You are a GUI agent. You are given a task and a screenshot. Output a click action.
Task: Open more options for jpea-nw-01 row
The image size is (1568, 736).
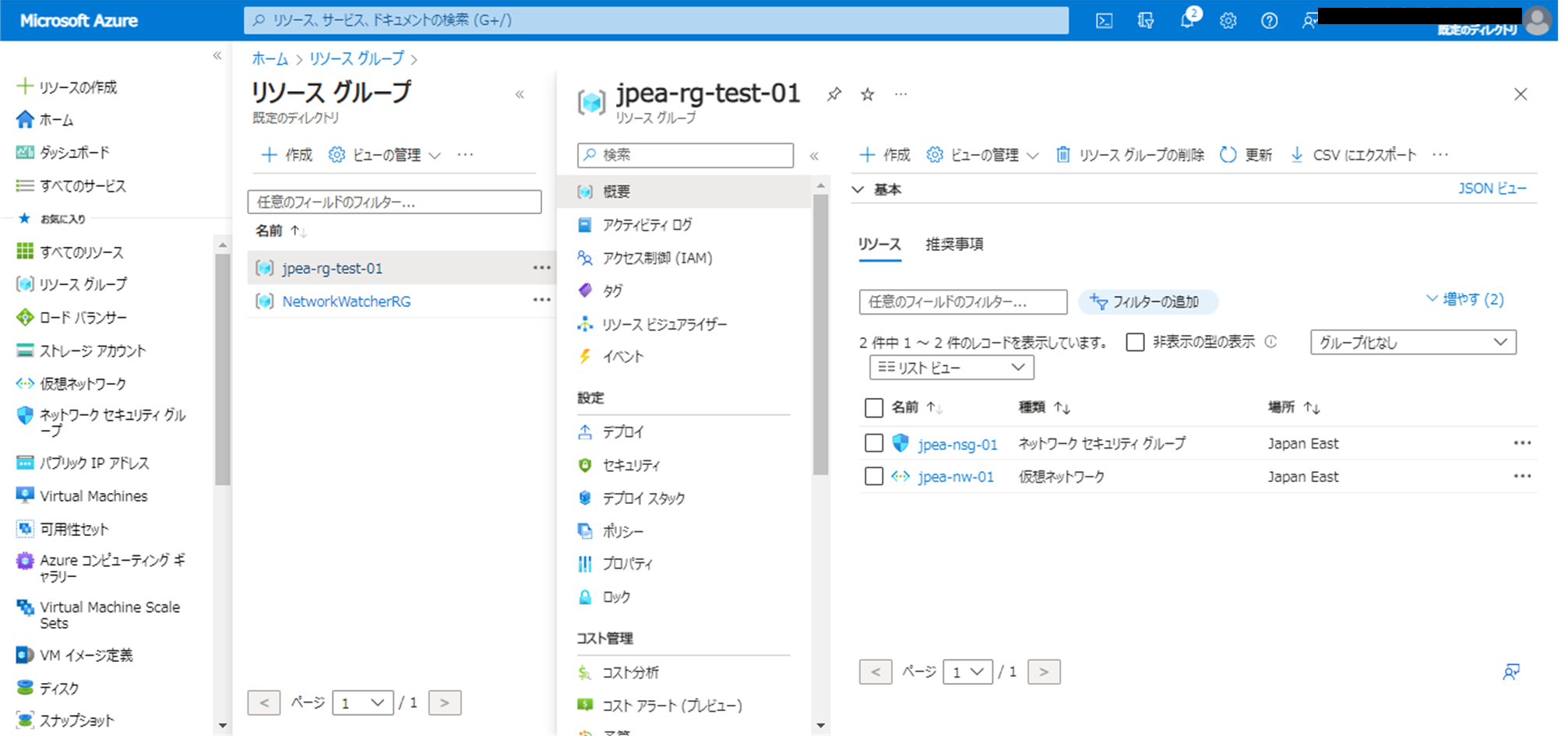pos(1522,476)
